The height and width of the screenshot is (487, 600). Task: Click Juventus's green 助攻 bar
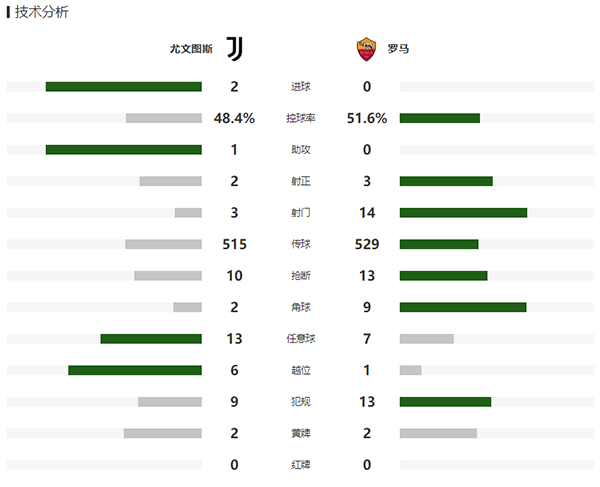(123, 150)
